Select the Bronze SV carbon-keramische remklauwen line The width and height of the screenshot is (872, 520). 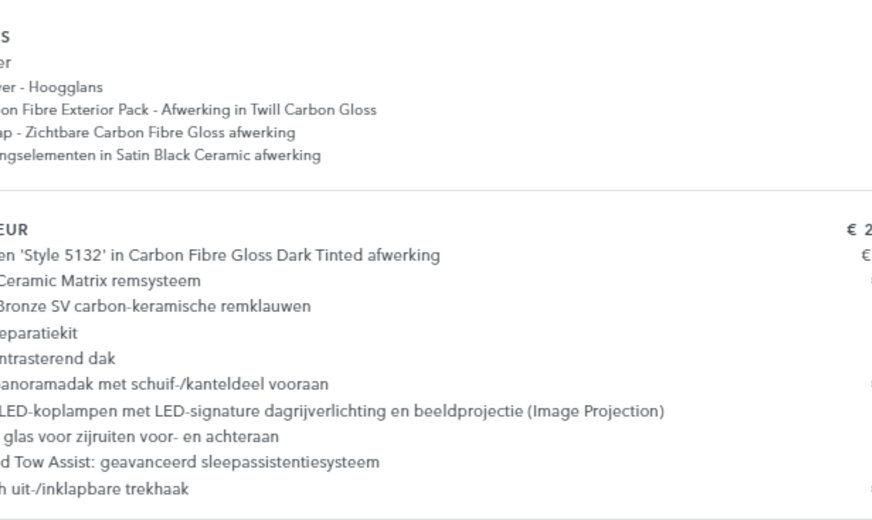pyautogui.click(x=155, y=306)
